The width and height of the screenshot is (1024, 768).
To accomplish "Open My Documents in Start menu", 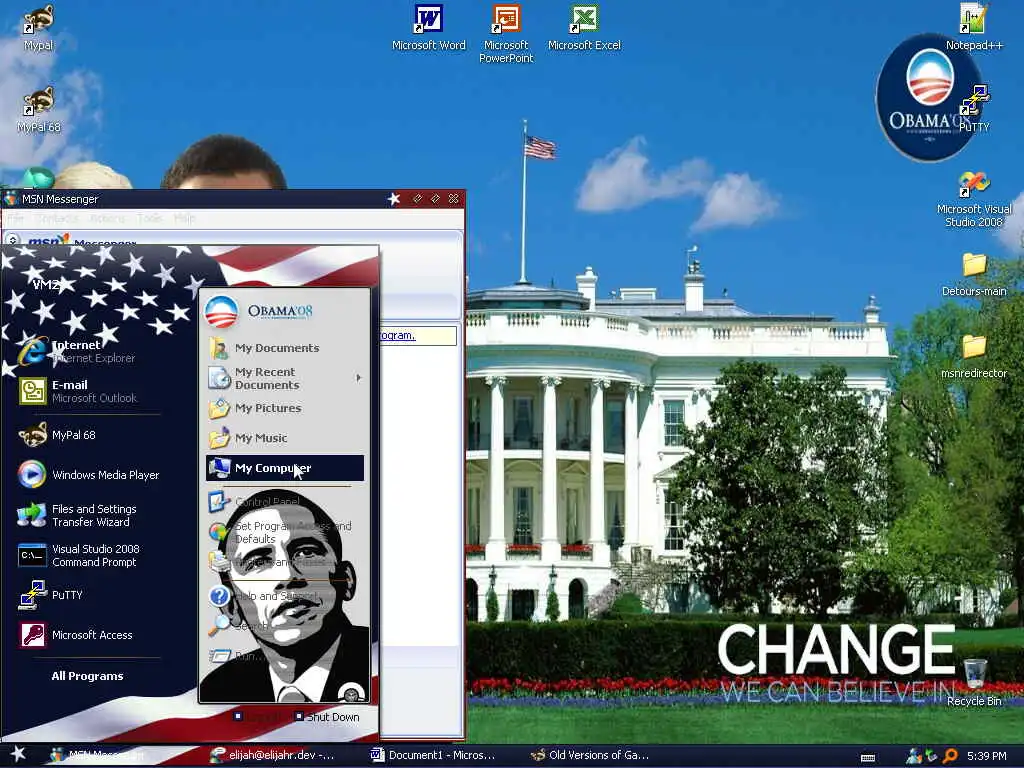I will 285,347.
